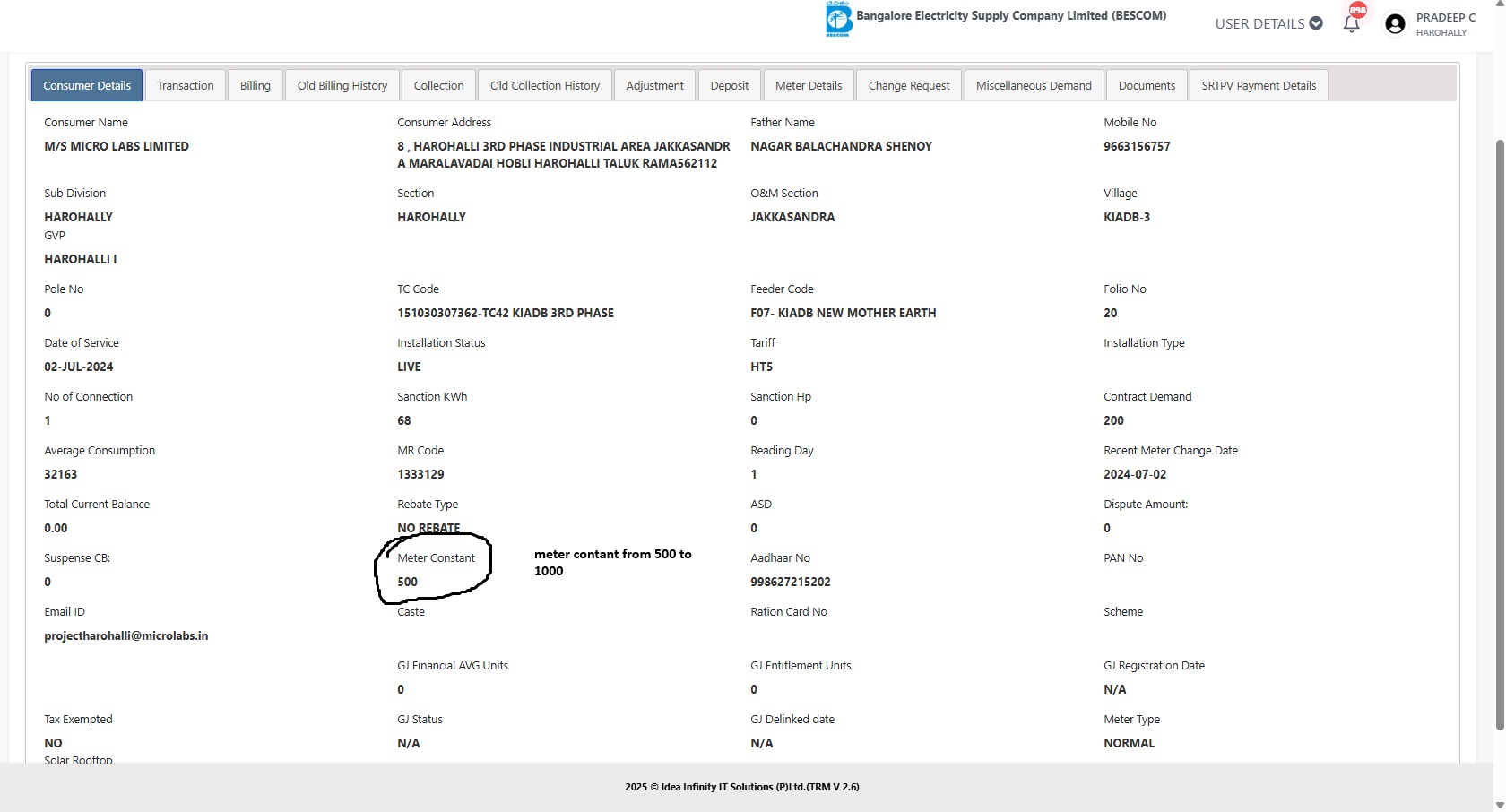Click the PRADEEP C username
The image size is (1506, 812).
click(1446, 17)
